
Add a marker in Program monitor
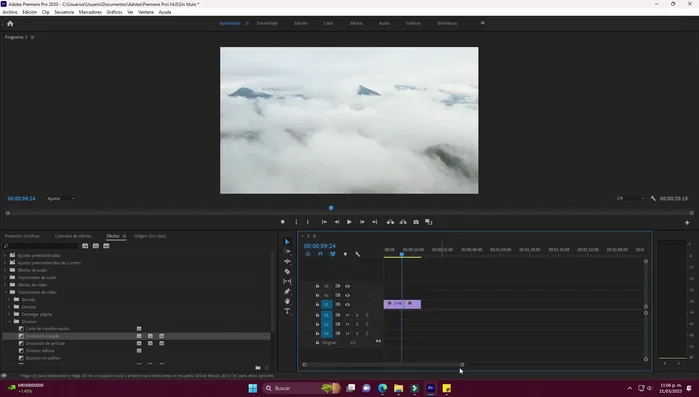click(x=283, y=222)
